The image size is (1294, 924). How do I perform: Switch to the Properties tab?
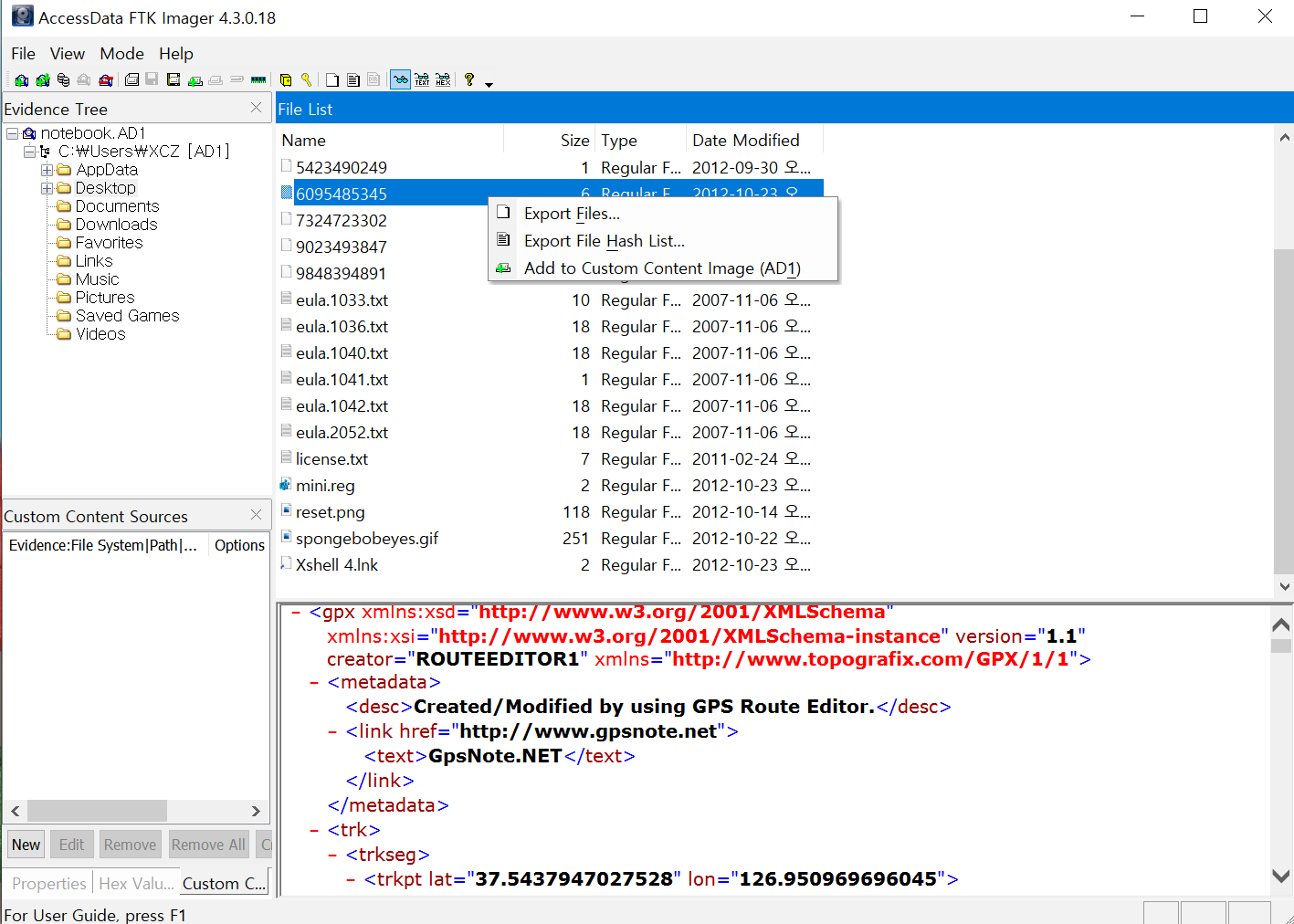tap(49, 883)
